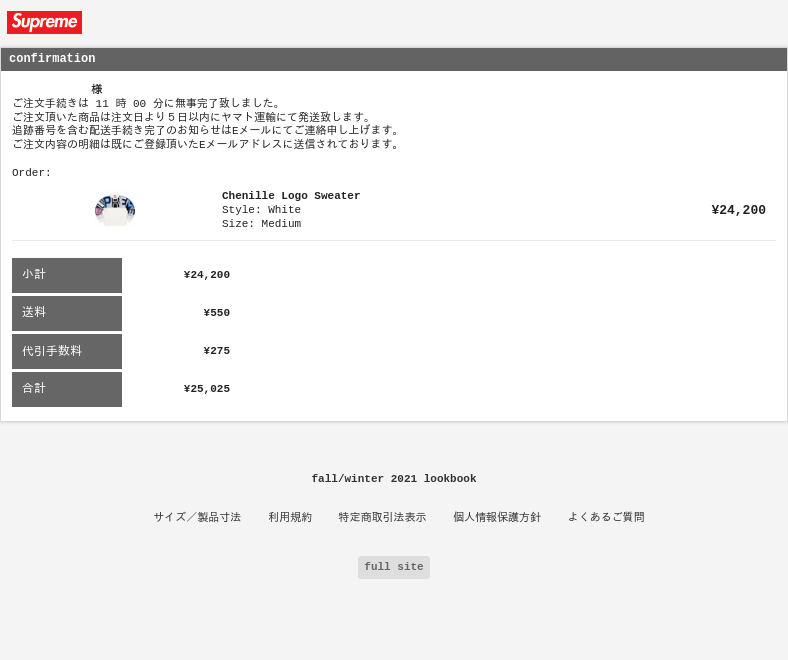Open the fall/winter 2021 lookbook link

[x=393, y=479]
